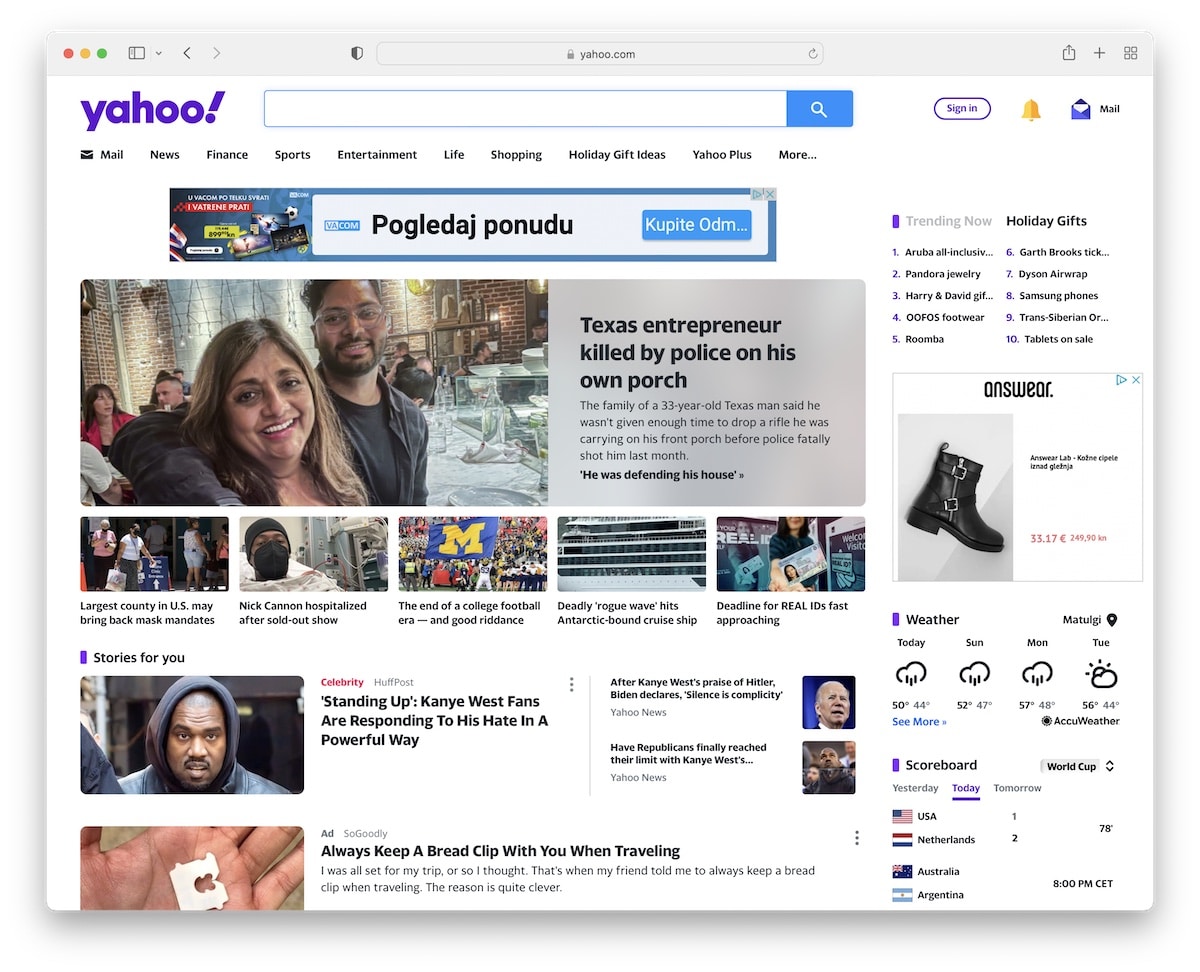The width and height of the screenshot is (1200, 972).
Task: Click the Sign in button
Action: click(961, 108)
